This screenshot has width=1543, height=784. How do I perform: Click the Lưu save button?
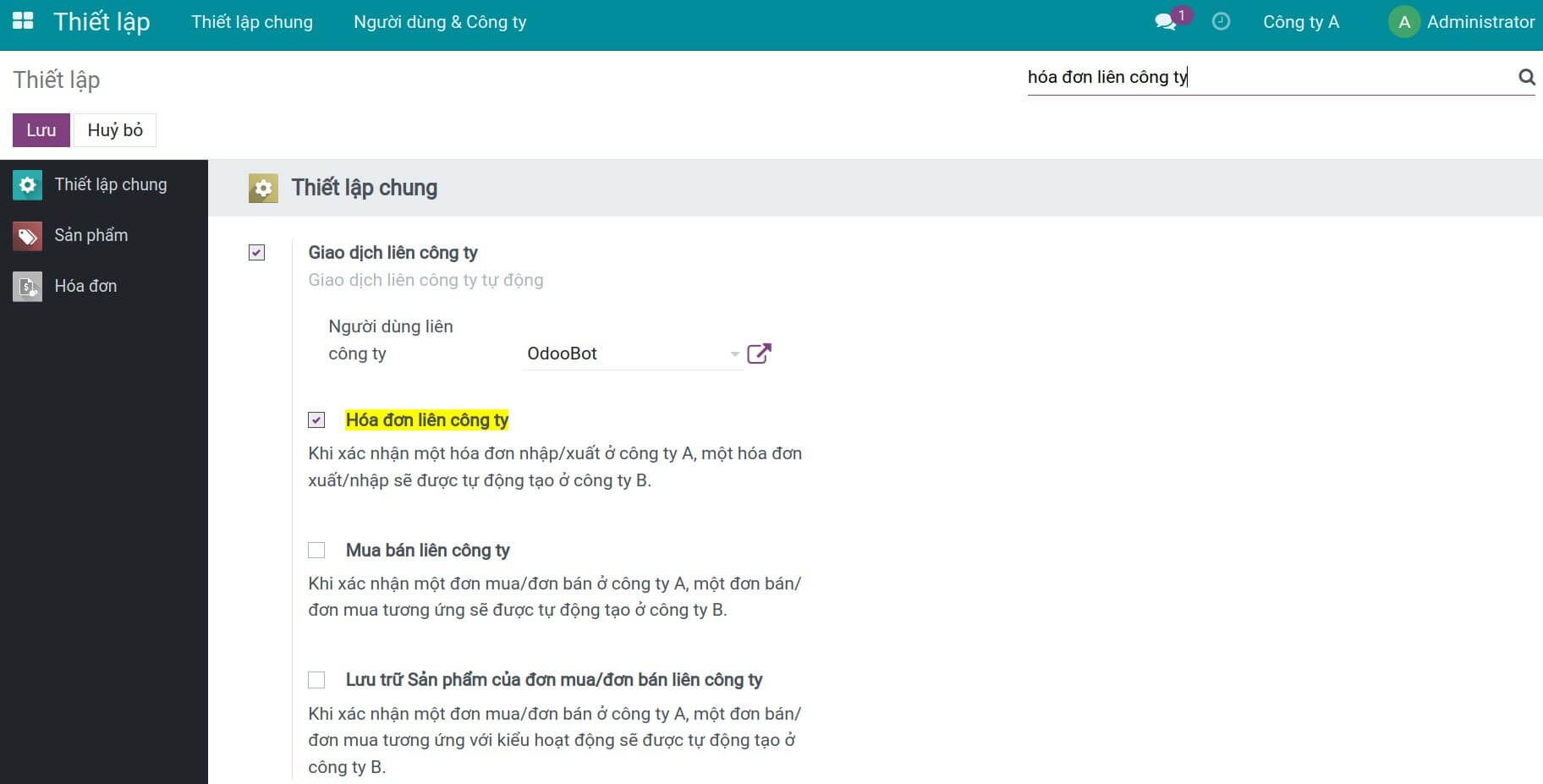pyautogui.click(x=41, y=130)
